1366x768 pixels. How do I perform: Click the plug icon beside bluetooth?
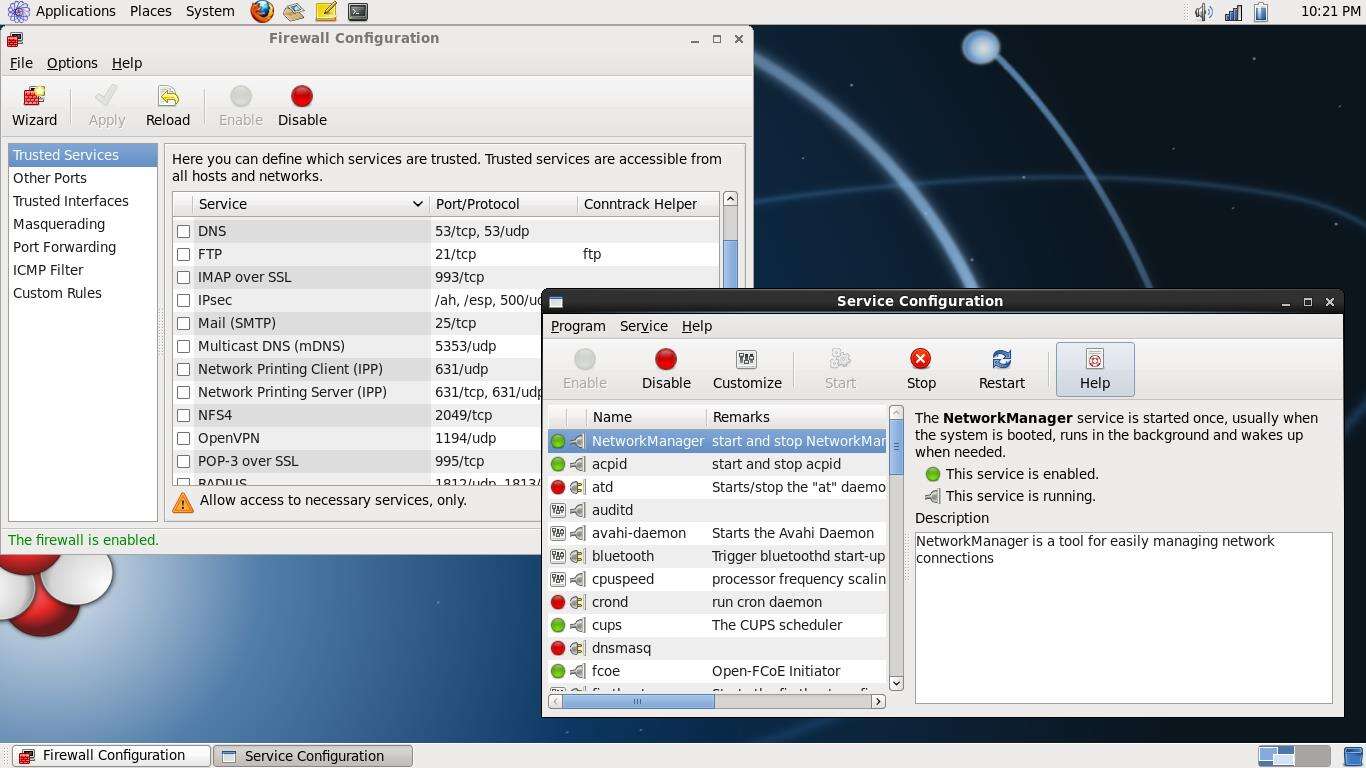click(577, 556)
